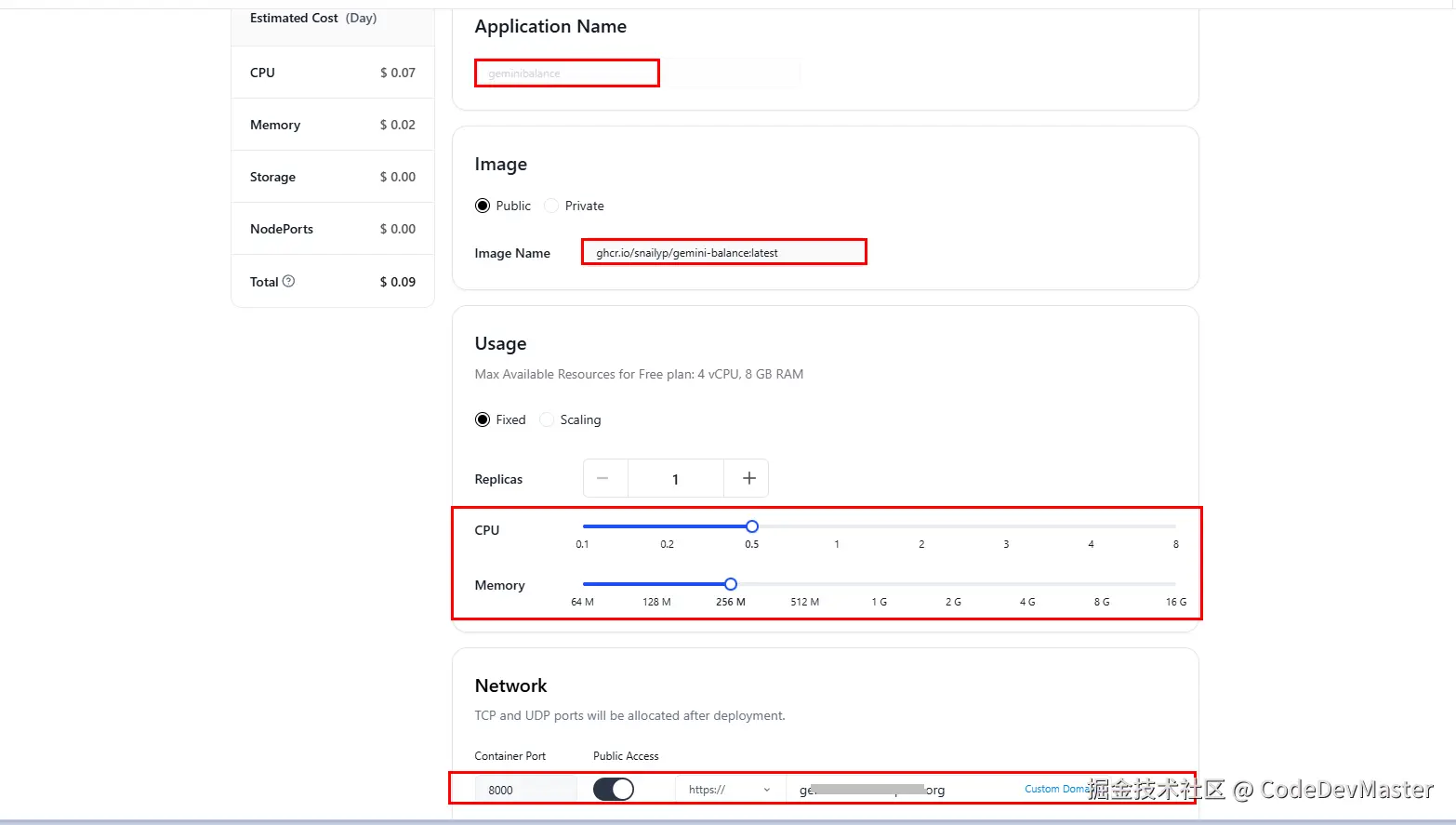Click the public domain address field
This screenshot has height=825, width=1456.
pos(899,790)
